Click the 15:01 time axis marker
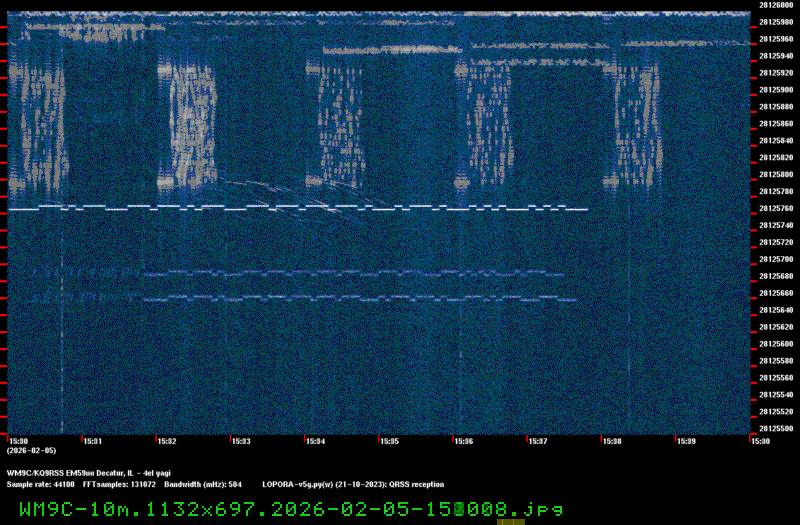This screenshot has width=800, height=525. (92, 441)
